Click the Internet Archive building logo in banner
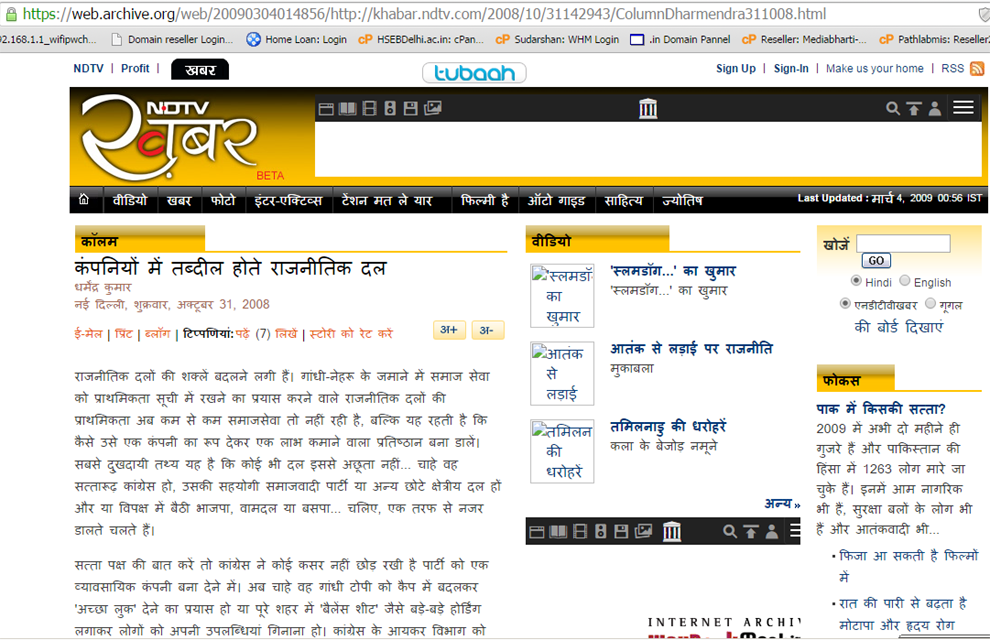 [x=648, y=108]
